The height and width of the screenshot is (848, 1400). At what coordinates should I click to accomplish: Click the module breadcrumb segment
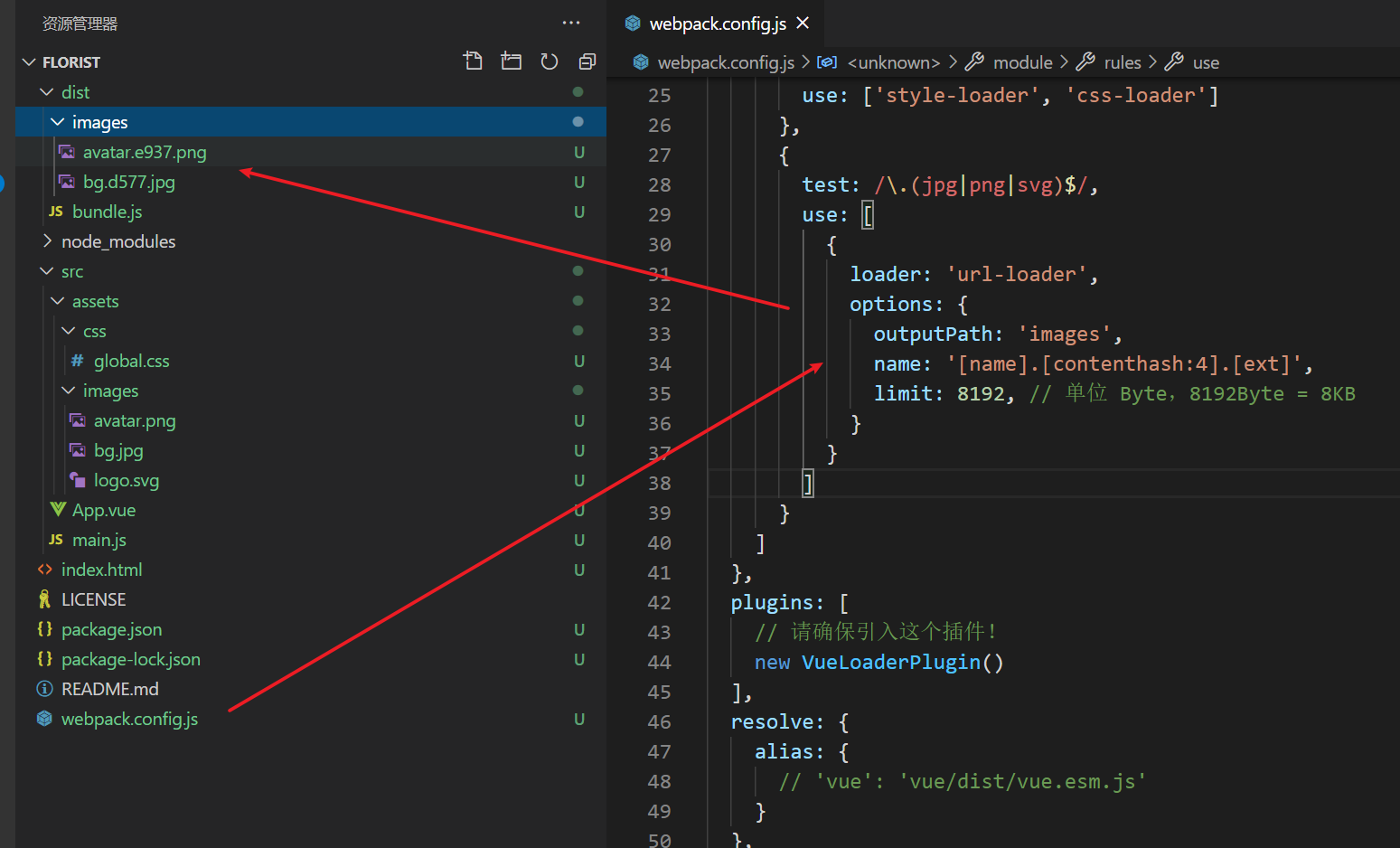click(x=1023, y=62)
